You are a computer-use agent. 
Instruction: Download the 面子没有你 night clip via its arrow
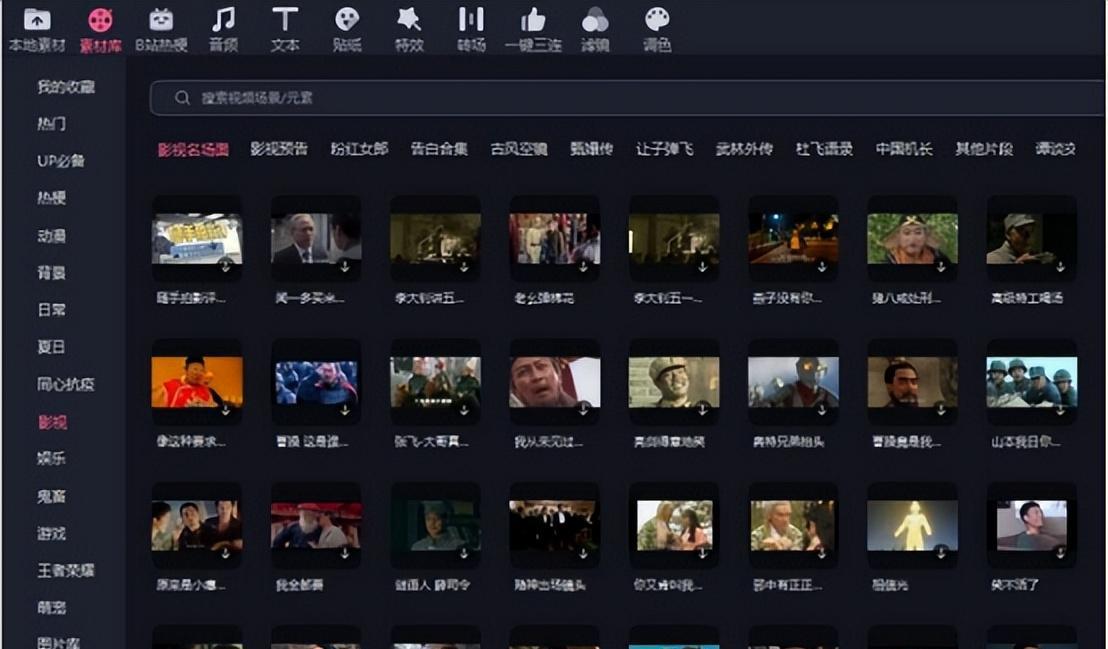point(821,267)
